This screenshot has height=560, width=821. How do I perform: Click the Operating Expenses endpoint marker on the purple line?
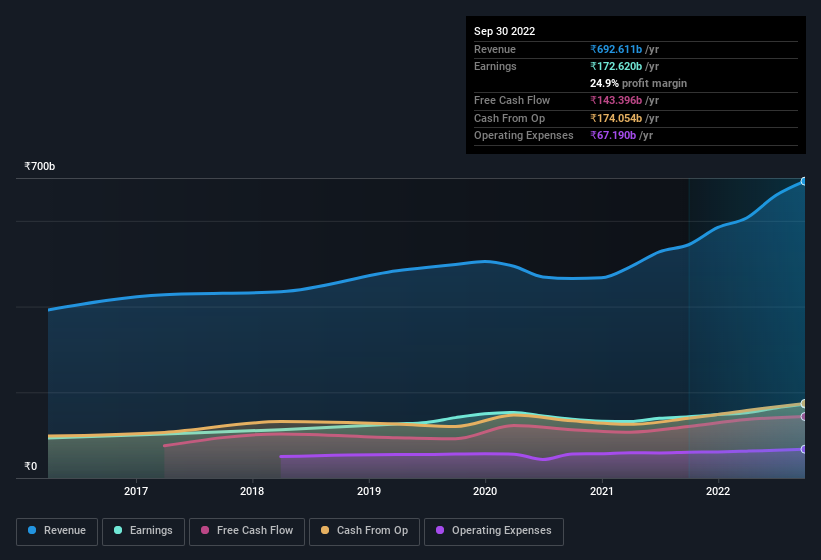pos(804,449)
